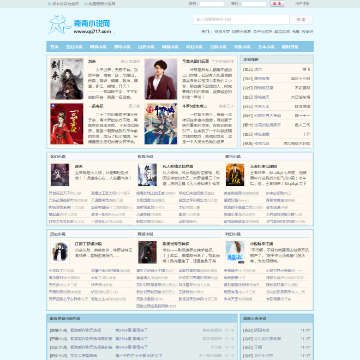Open the 科幻小说 nav category
Viewport: 360px width, 360px height.
click(x=194, y=47)
